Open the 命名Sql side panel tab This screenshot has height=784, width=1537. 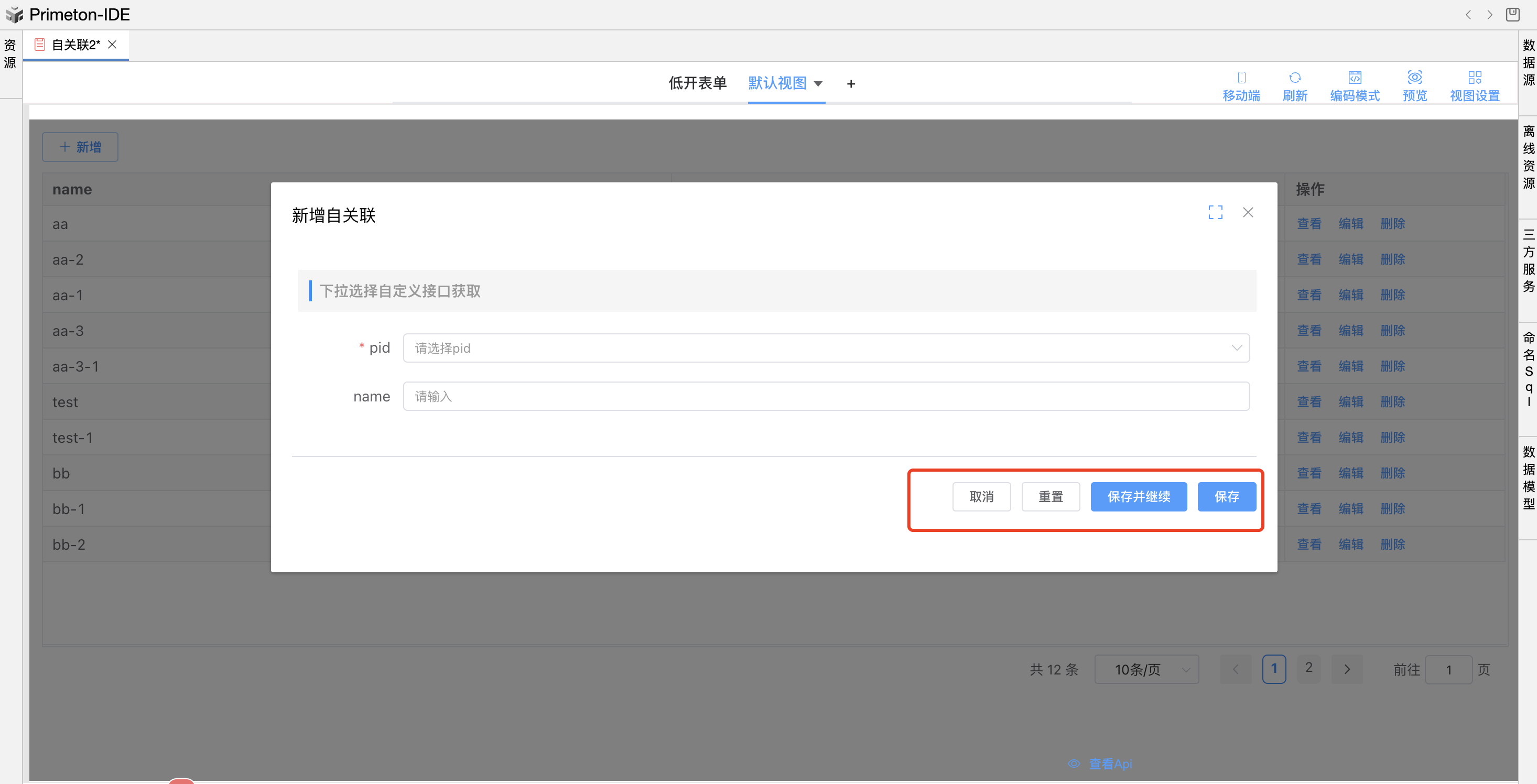[x=1528, y=368]
